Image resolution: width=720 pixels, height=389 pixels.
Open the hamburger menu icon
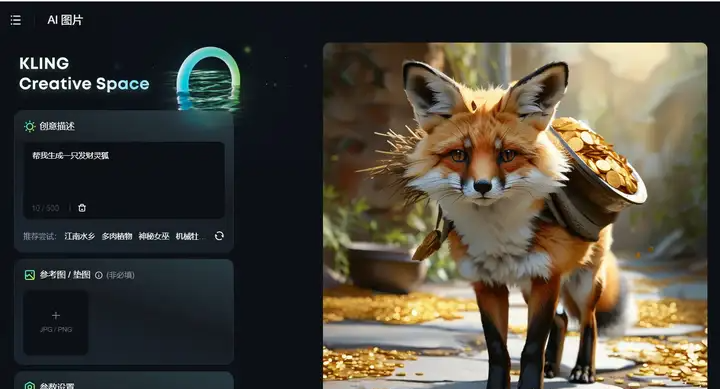16,20
